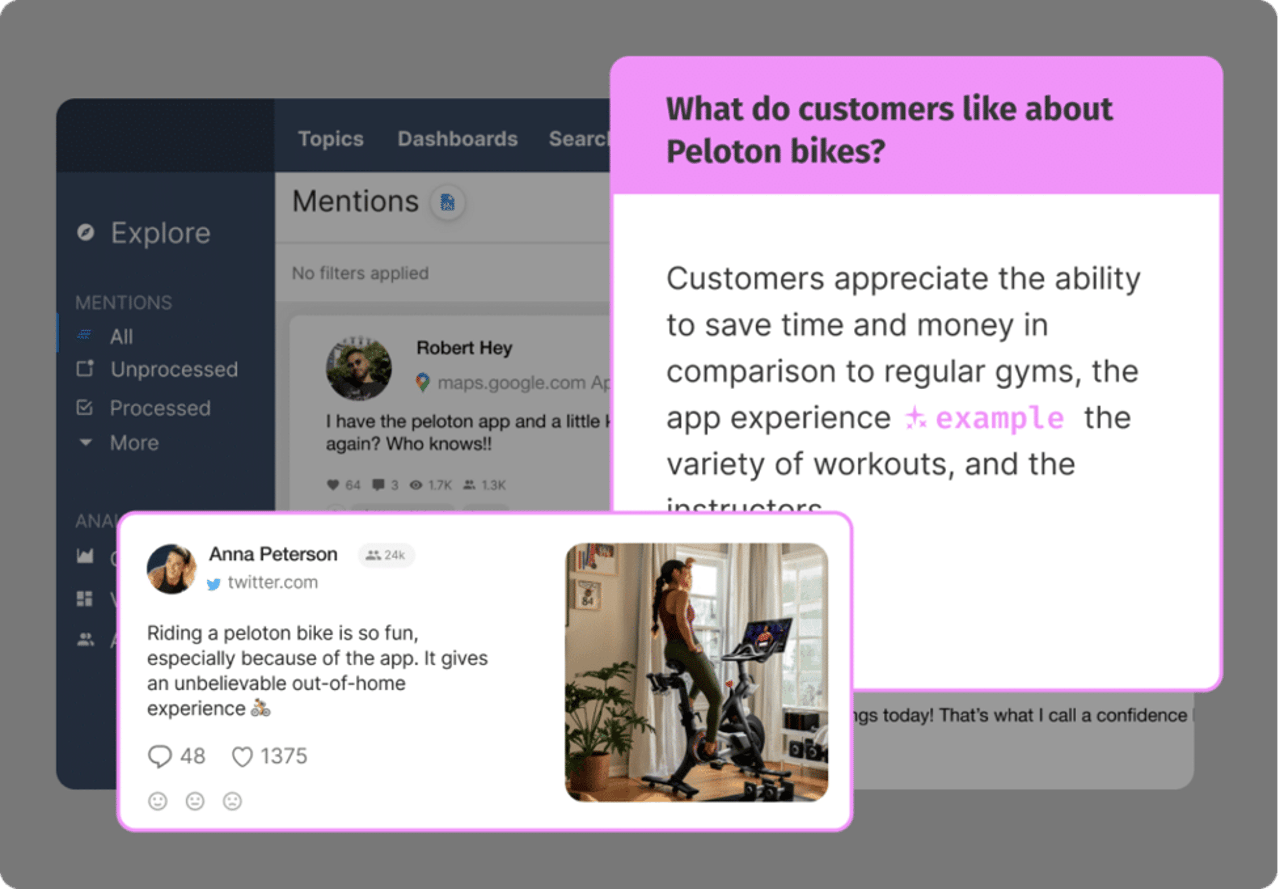
Task: Toggle the neutral face emoji on Anna's tweet
Action: 195,801
